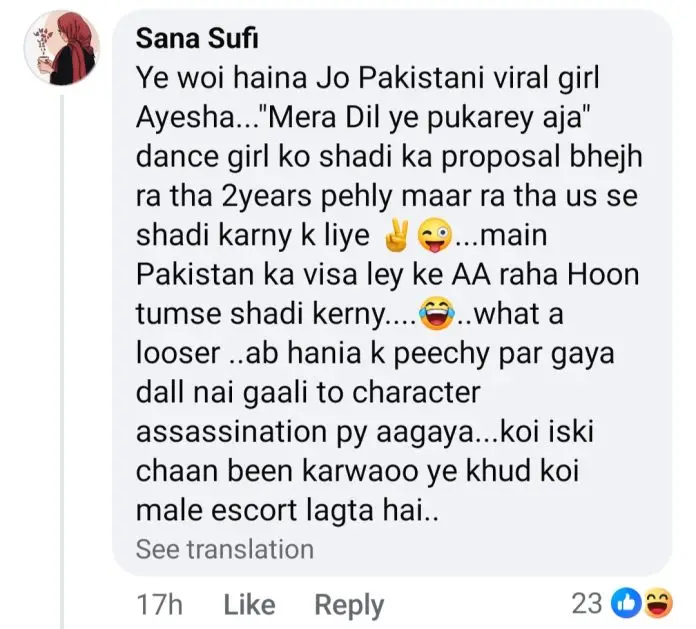Click the Haha laughing reaction icon
This screenshot has height=629, width=696.
tap(656, 603)
